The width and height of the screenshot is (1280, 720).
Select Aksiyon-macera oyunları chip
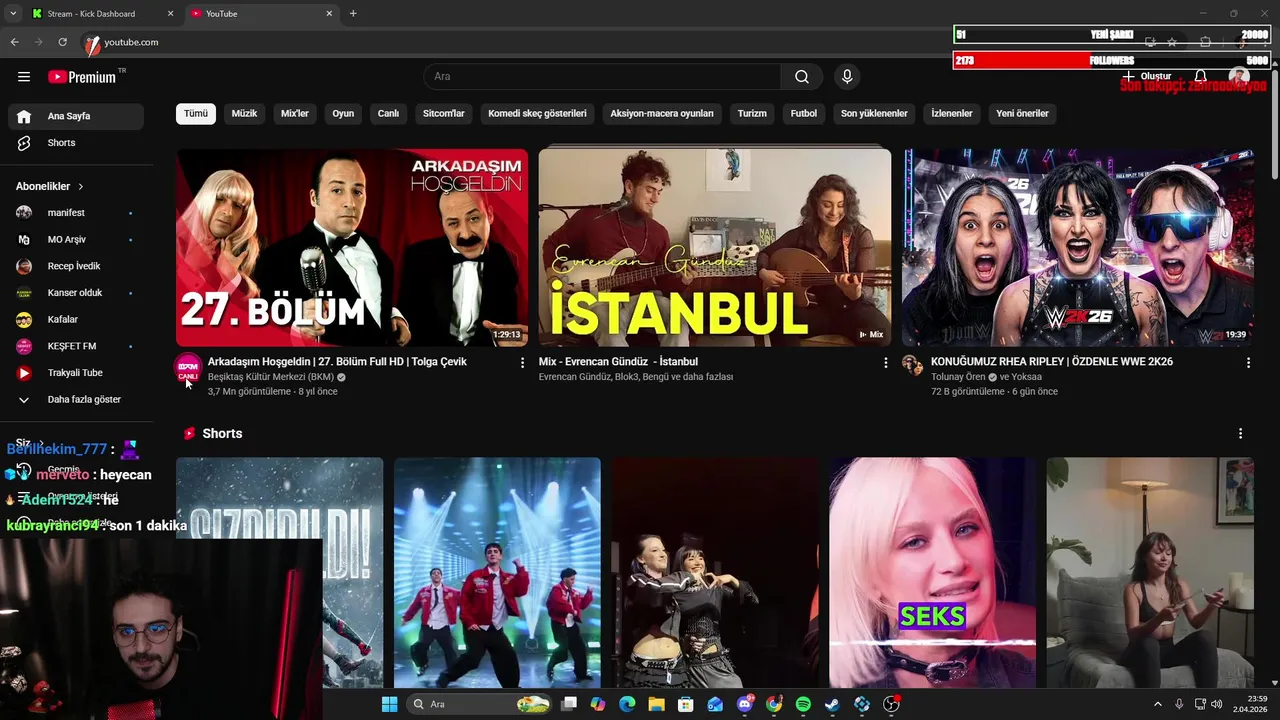pyautogui.click(x=662, y=114)
